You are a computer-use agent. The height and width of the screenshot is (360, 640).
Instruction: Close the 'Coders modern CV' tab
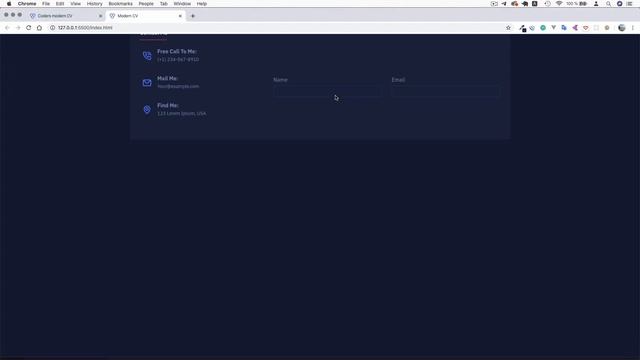tap(100, 16)
